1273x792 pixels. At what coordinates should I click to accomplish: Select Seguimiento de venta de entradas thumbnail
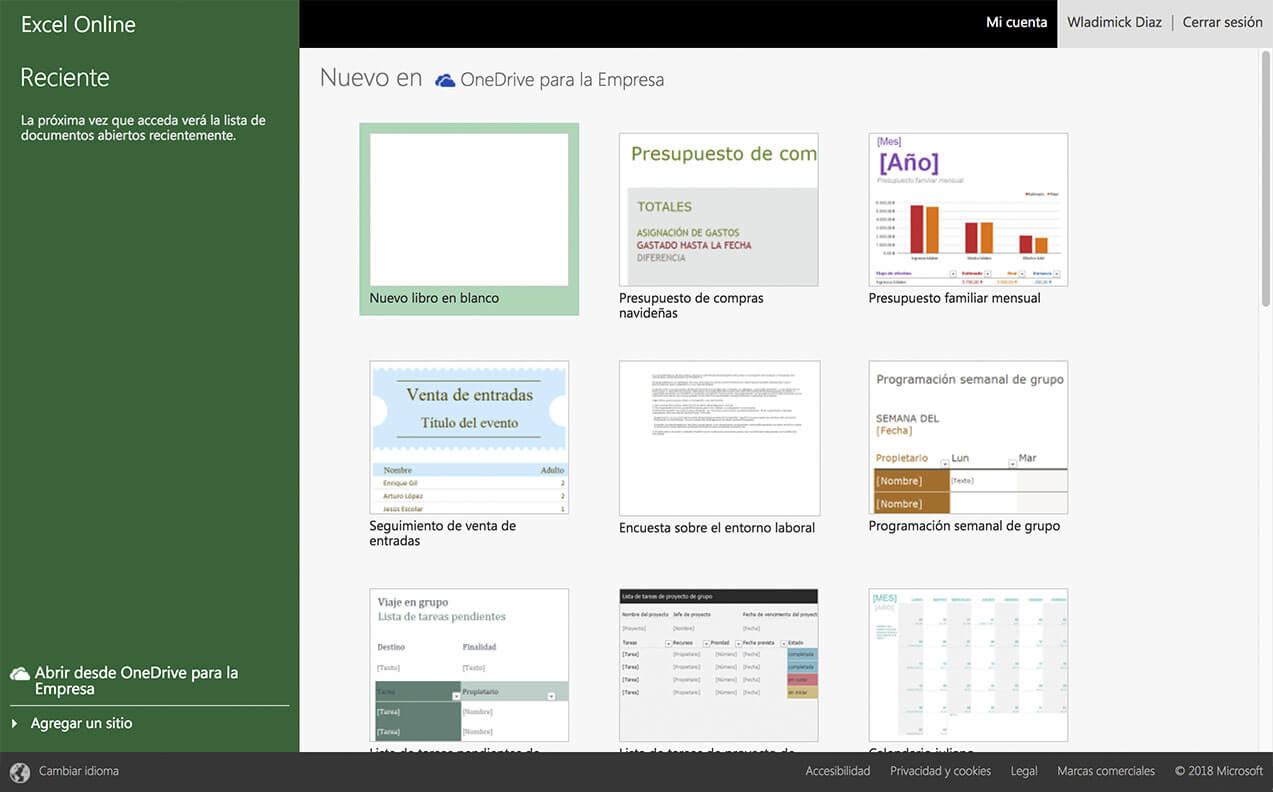tap(469, 438)
